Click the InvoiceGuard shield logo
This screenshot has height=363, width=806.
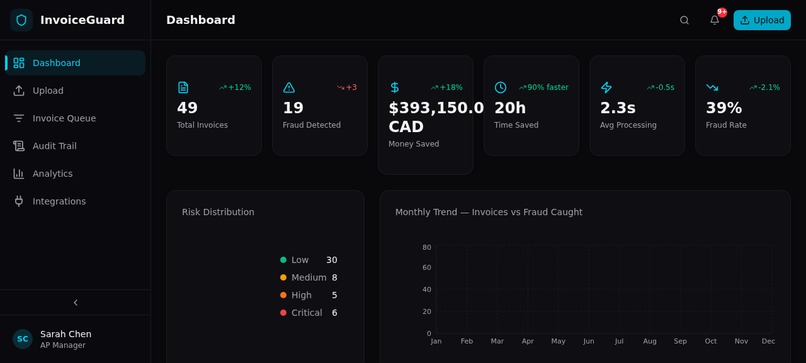(x=21, y=20)
